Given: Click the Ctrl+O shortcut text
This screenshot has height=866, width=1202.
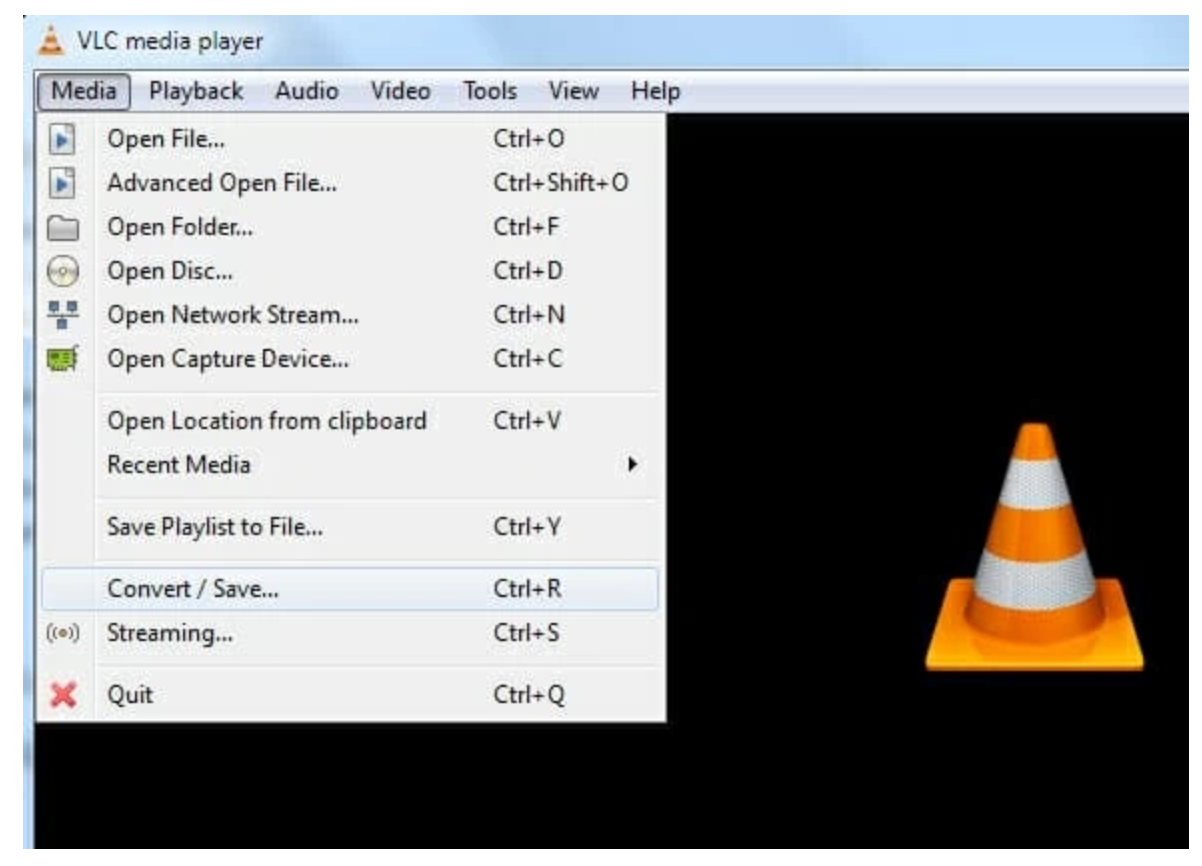Looking at the screenshot, I should [x=529, y=140].
